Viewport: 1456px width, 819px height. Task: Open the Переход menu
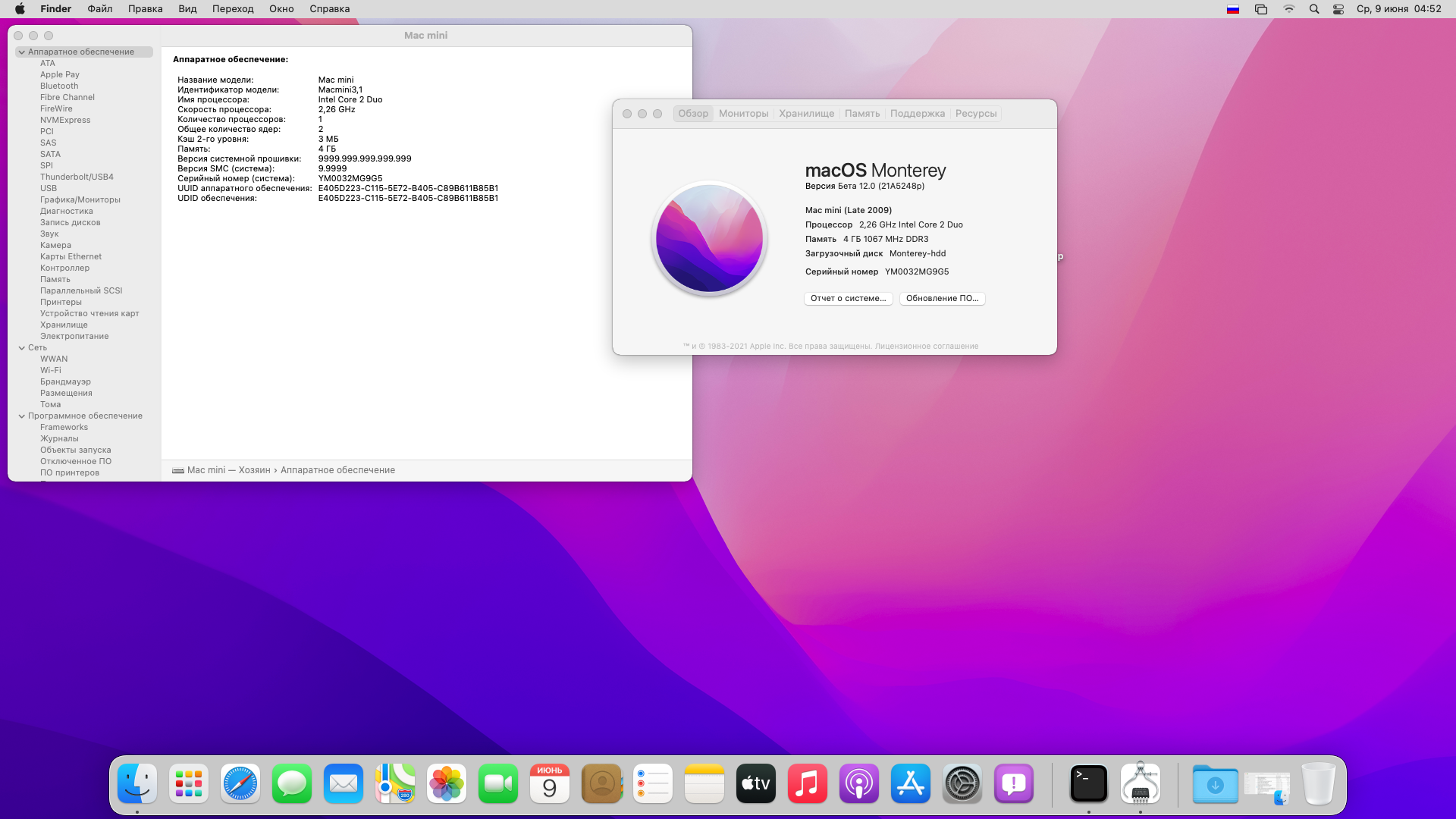[233, 9]
